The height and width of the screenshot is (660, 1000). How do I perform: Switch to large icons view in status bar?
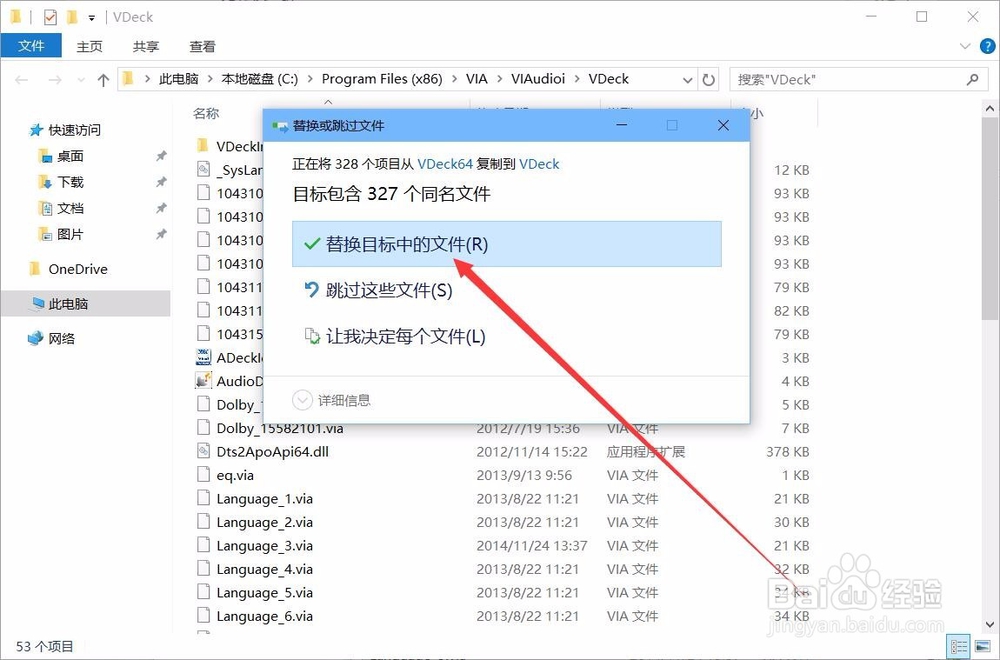(983, 647)
